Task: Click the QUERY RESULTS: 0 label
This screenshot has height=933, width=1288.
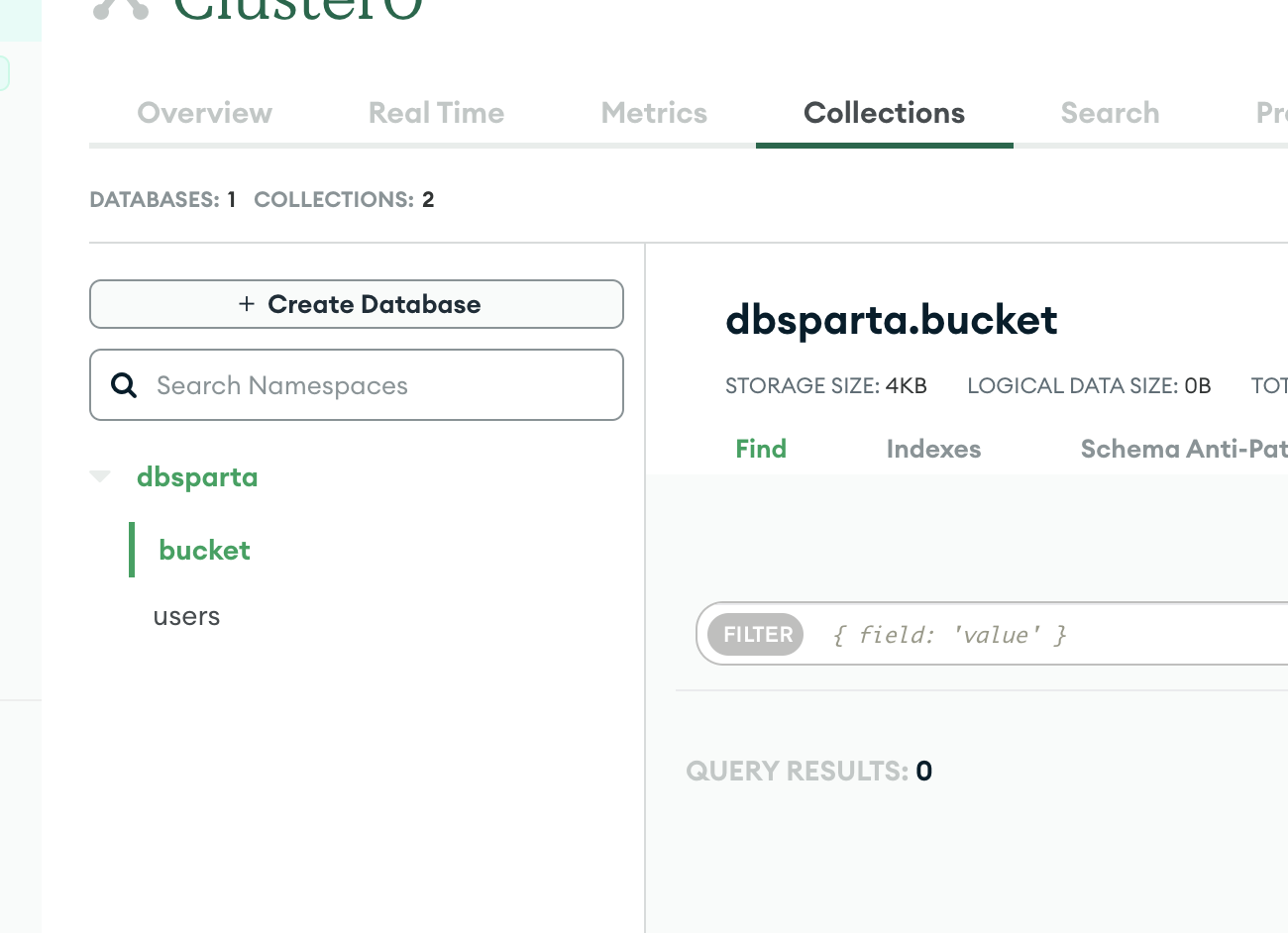Action: coord(808,771)
